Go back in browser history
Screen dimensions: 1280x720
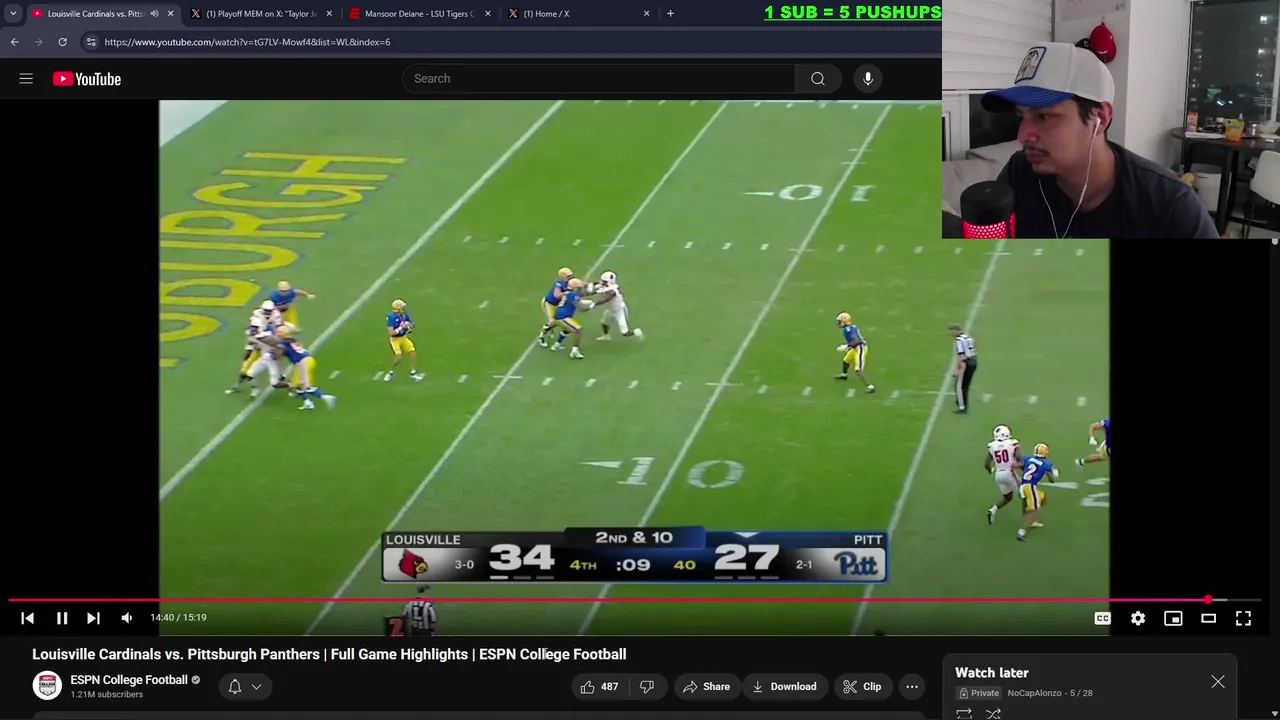point(14,42)
